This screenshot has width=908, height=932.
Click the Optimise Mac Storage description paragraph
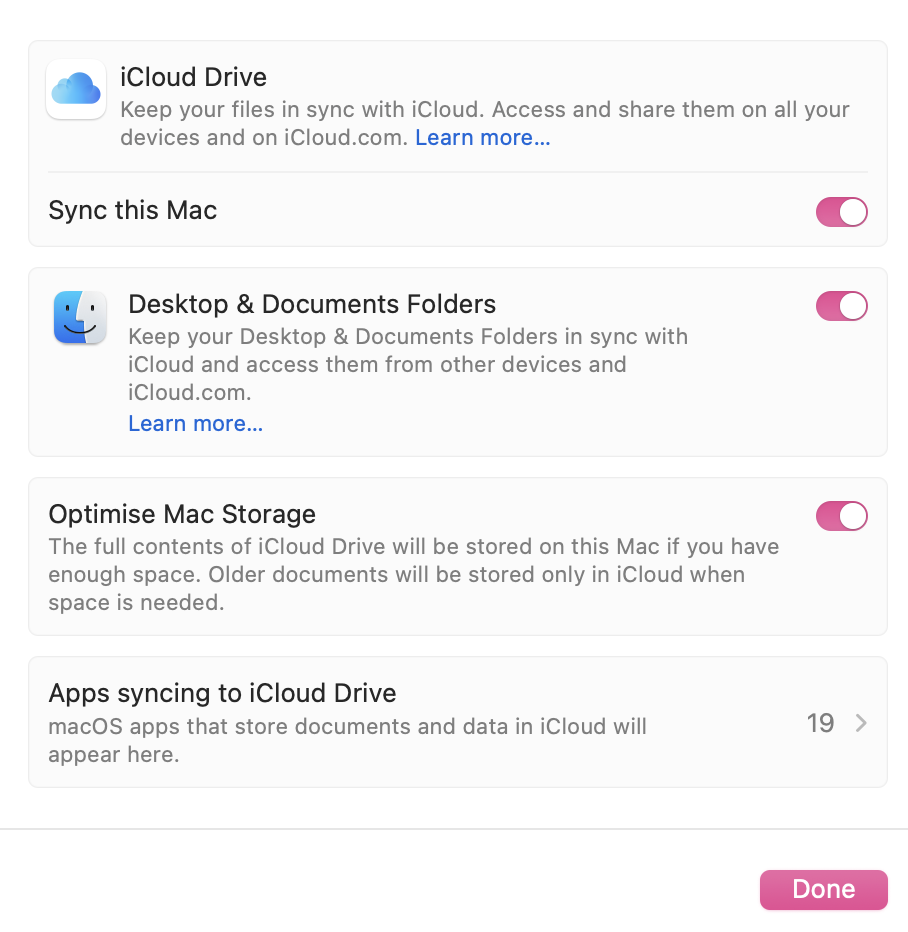[413, 575]
